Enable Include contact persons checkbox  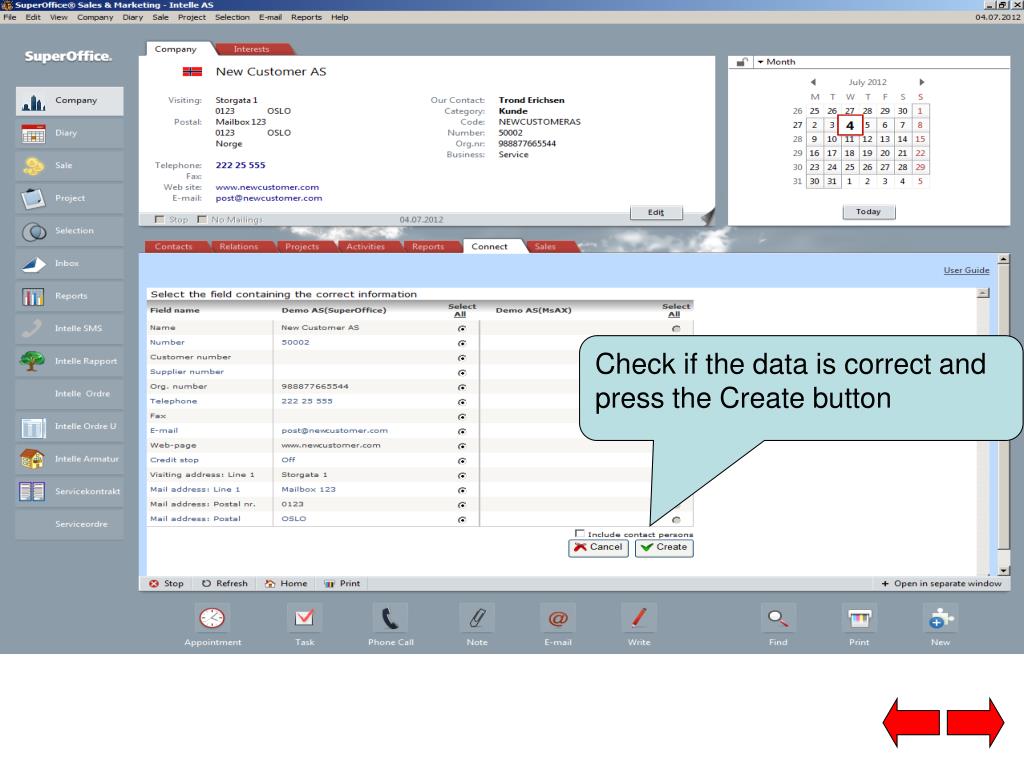[580, 534]
